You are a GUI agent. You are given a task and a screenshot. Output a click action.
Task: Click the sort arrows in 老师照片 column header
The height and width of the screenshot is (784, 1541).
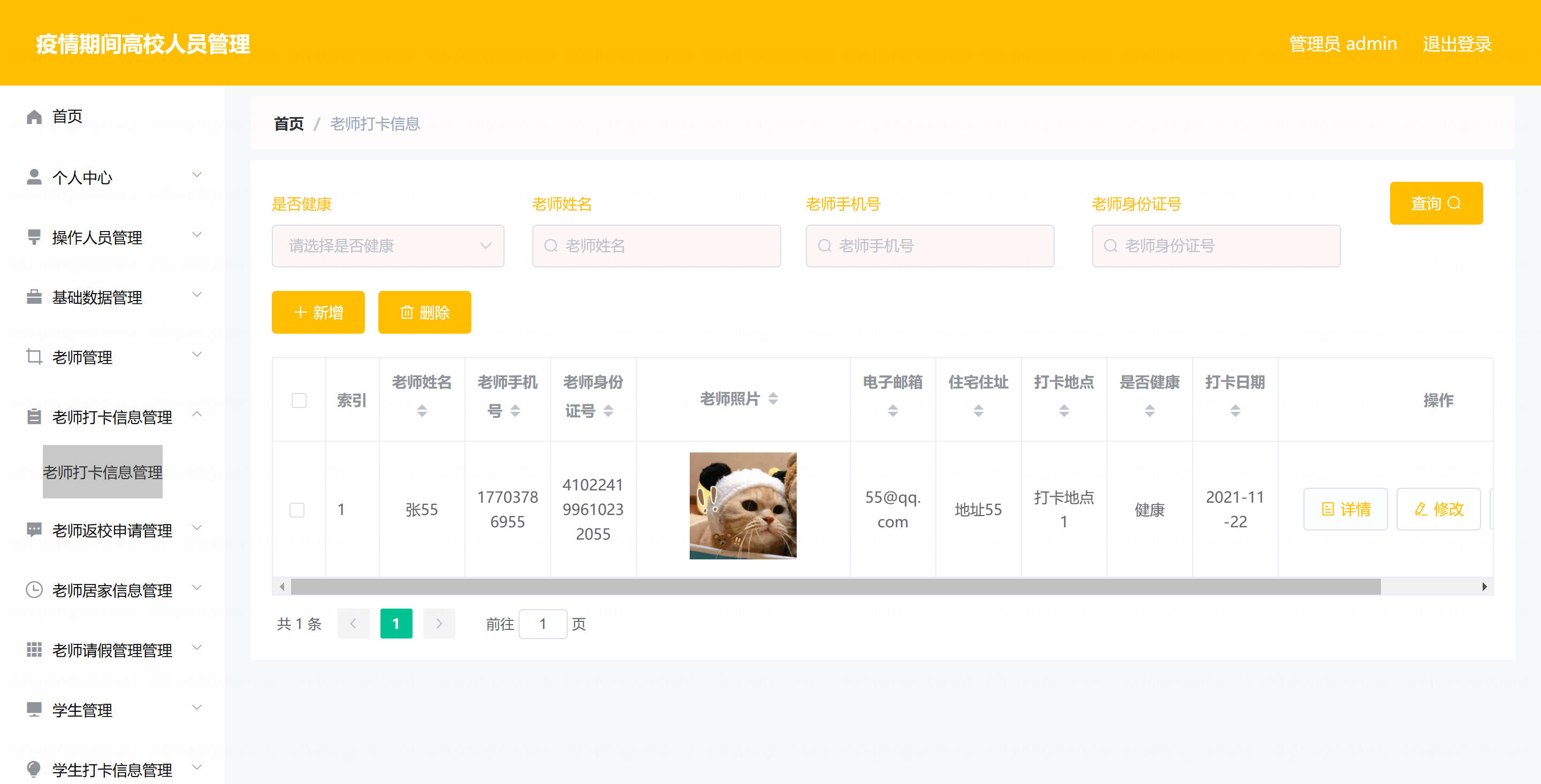point(773,398)
